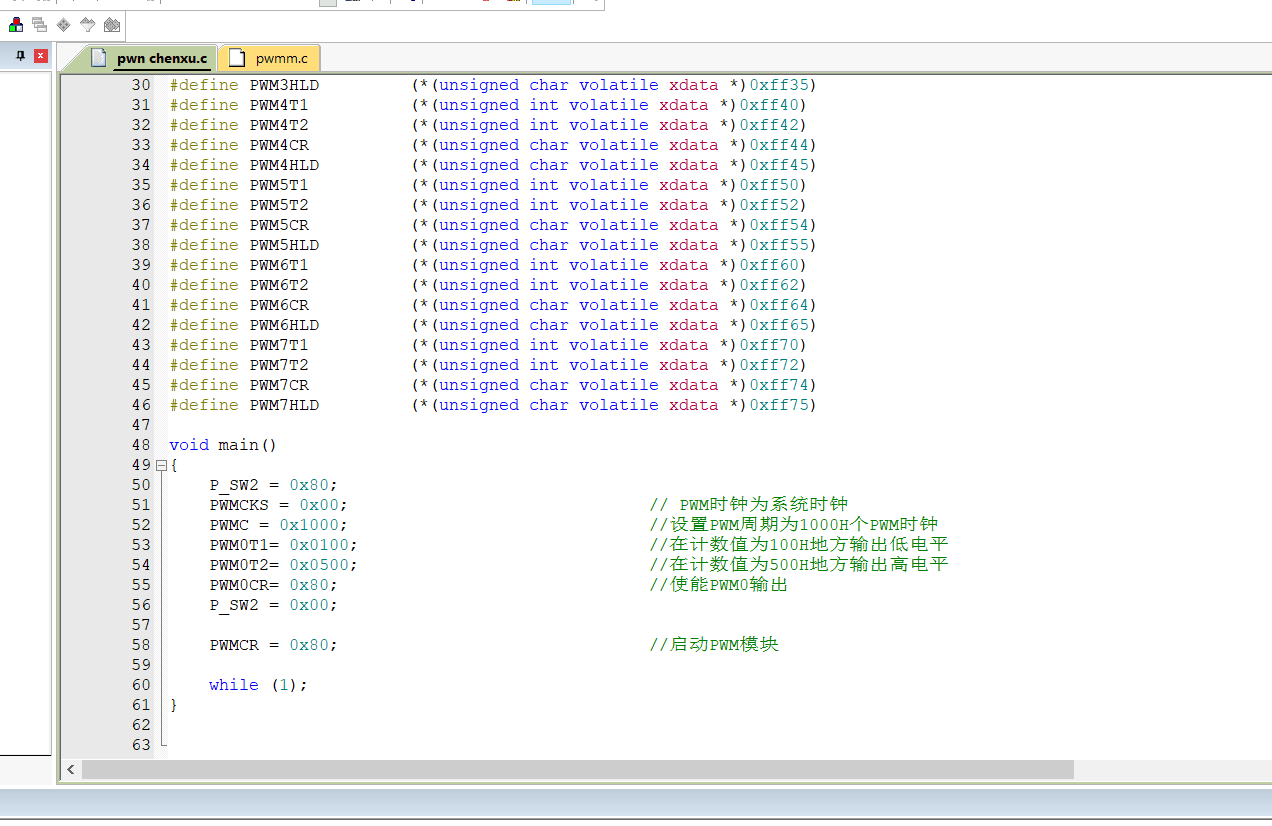Click address 0xff75 on line 46

(778, 405)
